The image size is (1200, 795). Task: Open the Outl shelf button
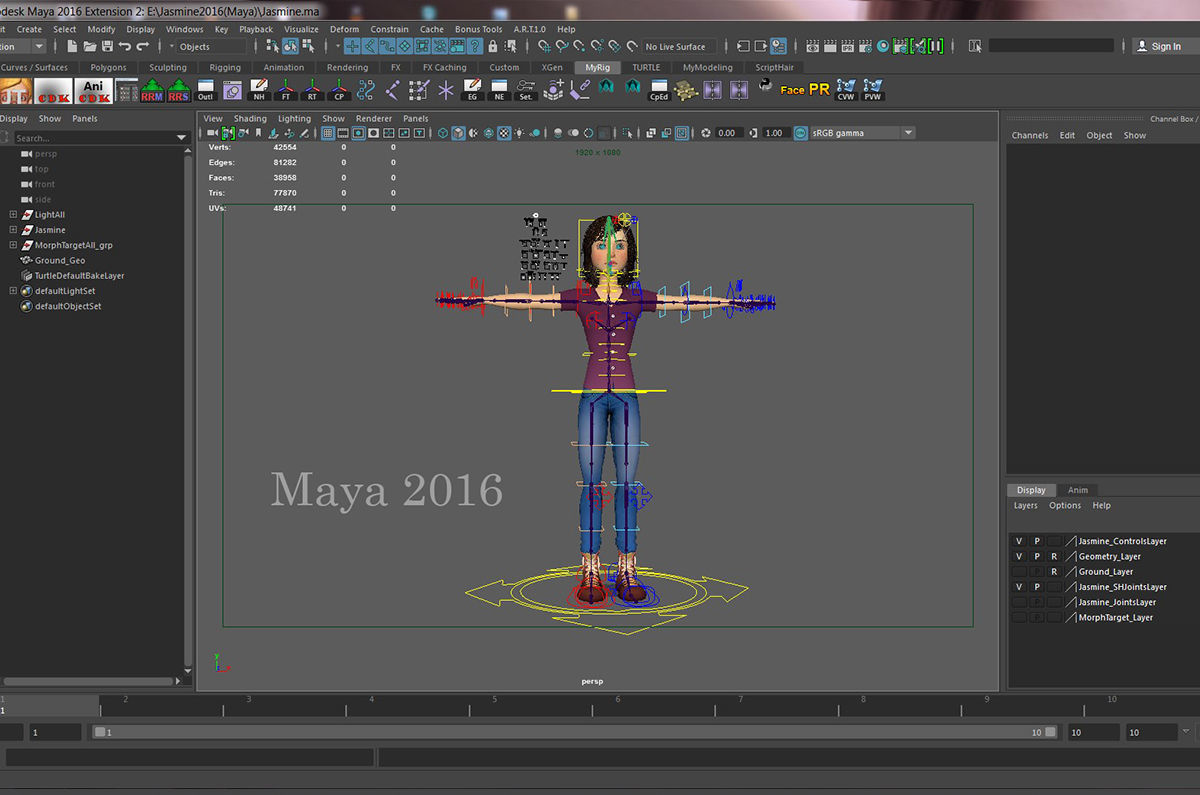[x=205, y=91]
